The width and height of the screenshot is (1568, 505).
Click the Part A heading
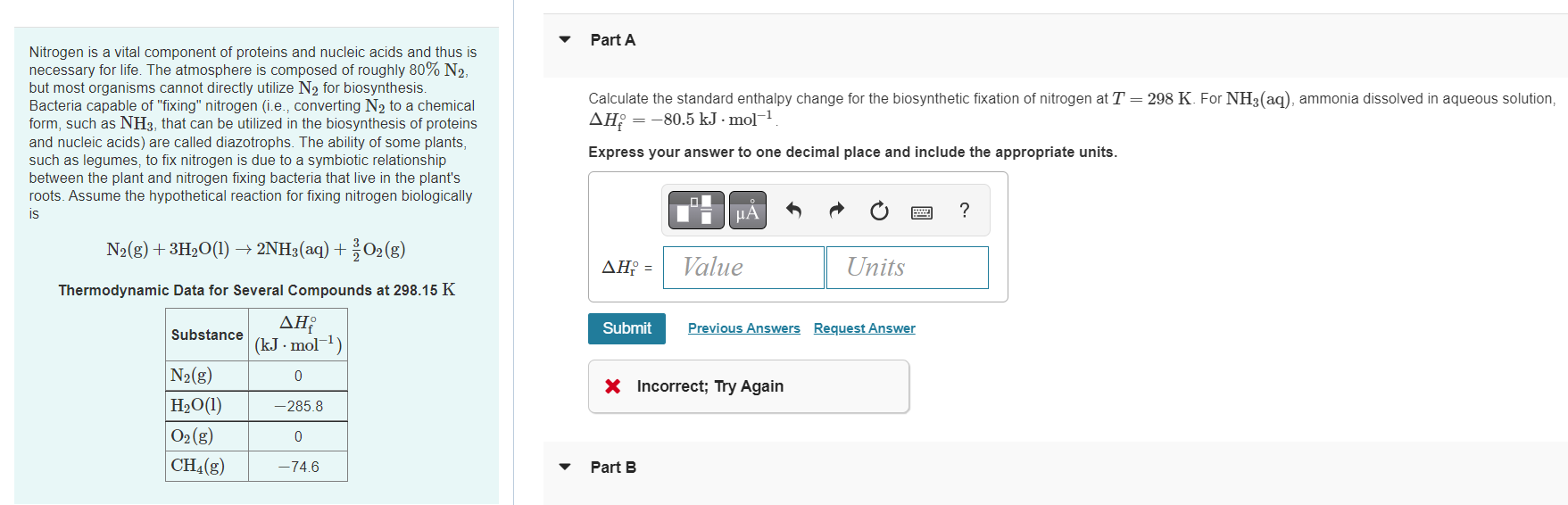tap(612, 40)
